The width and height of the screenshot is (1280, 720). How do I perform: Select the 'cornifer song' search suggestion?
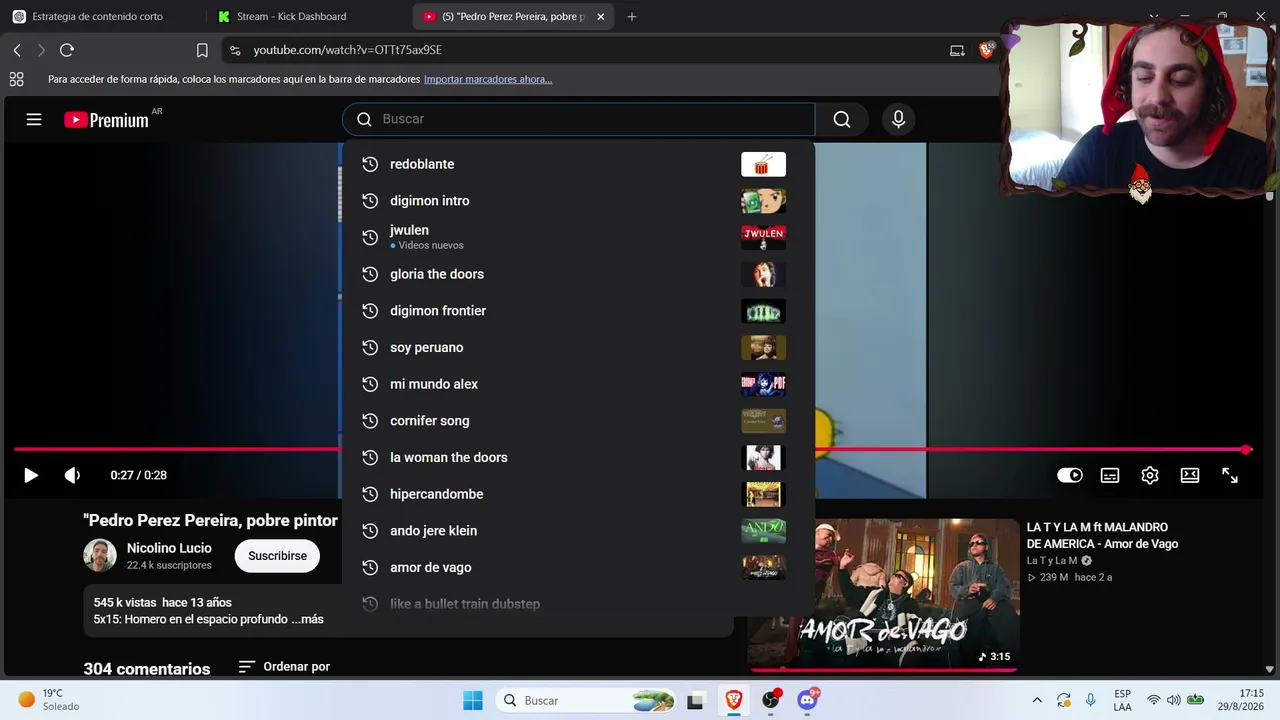(x=578, y=421)
